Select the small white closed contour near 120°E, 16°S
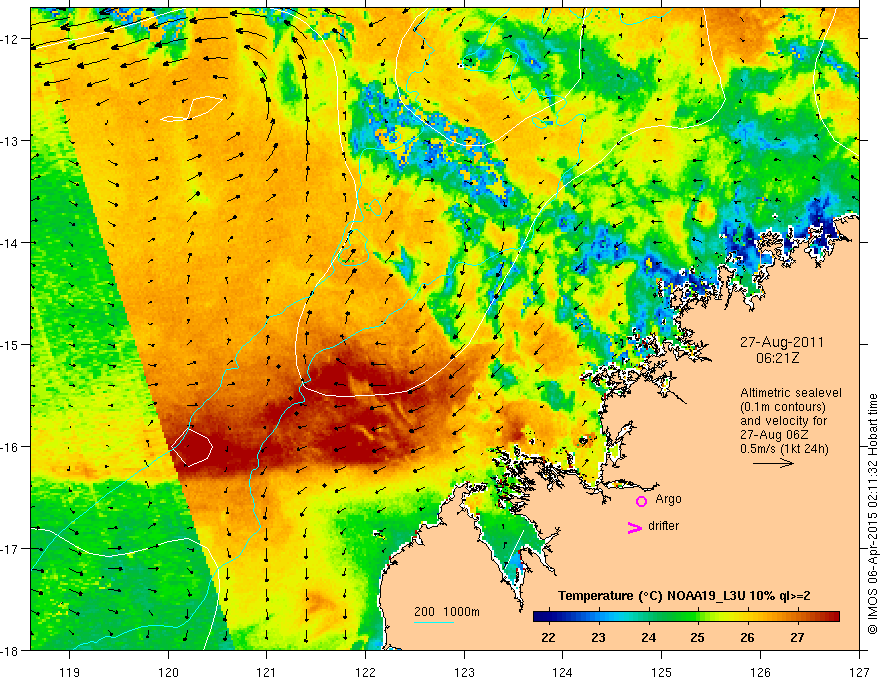880x680 pixels. pos(192,447)
